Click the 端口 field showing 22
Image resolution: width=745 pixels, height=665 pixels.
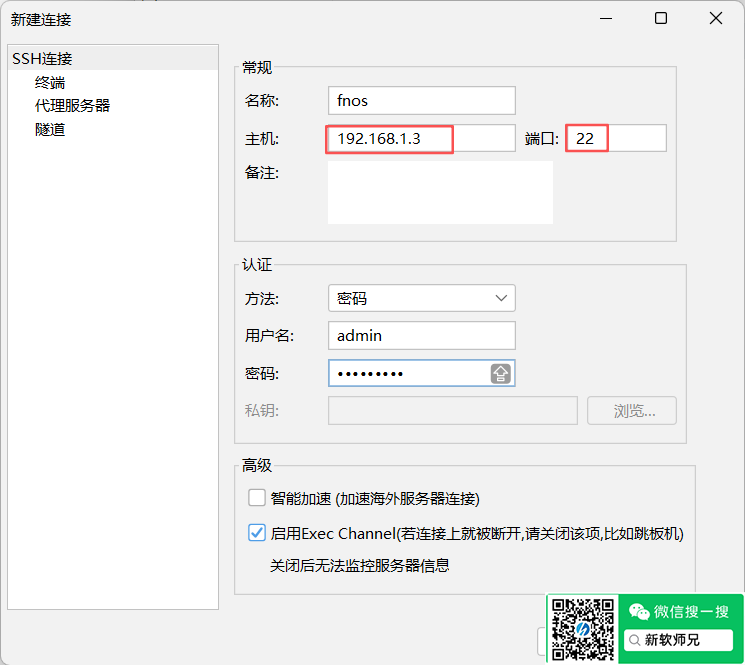click(615, 138)
